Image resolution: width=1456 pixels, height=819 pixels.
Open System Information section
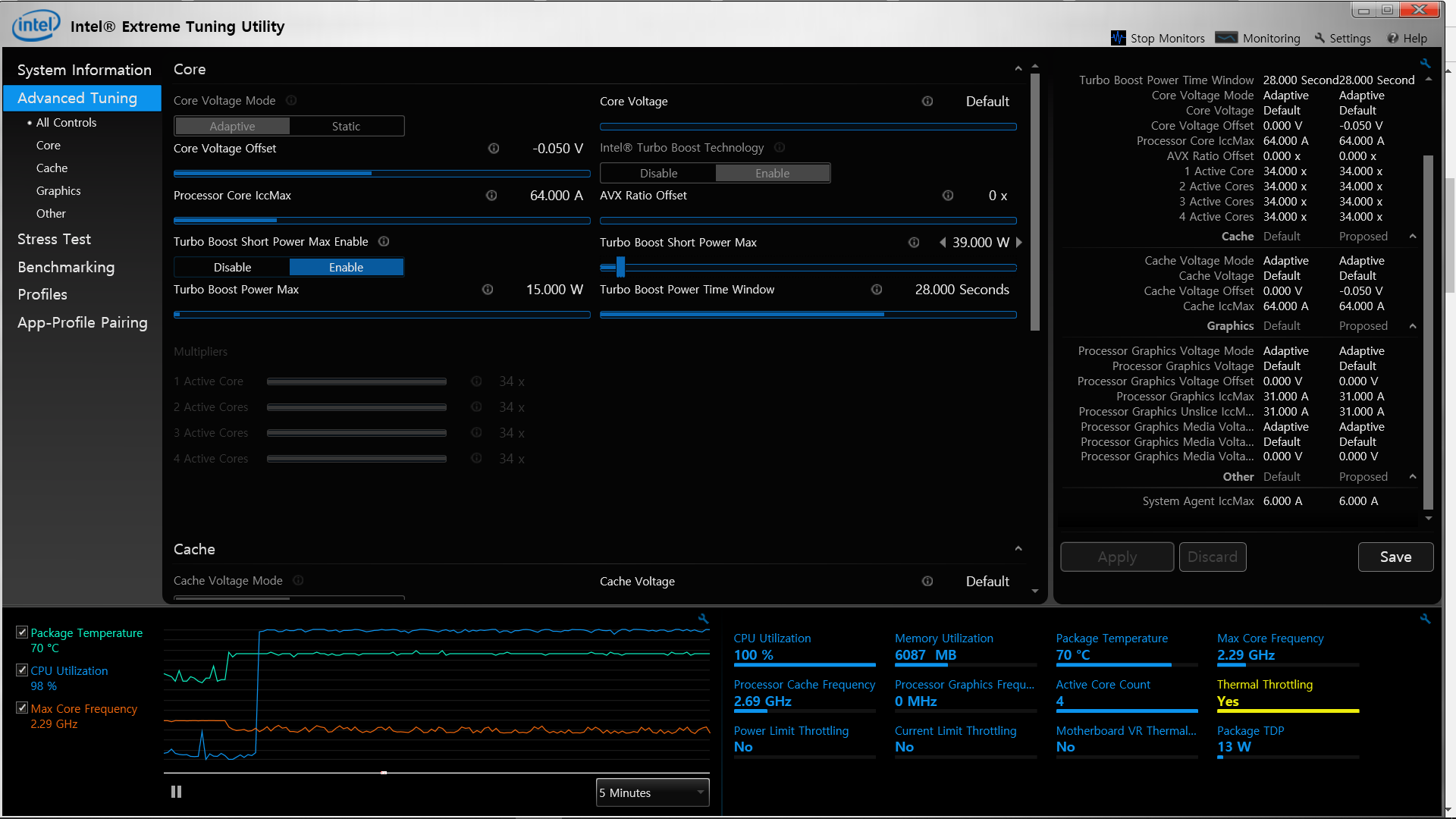(84, 70)
